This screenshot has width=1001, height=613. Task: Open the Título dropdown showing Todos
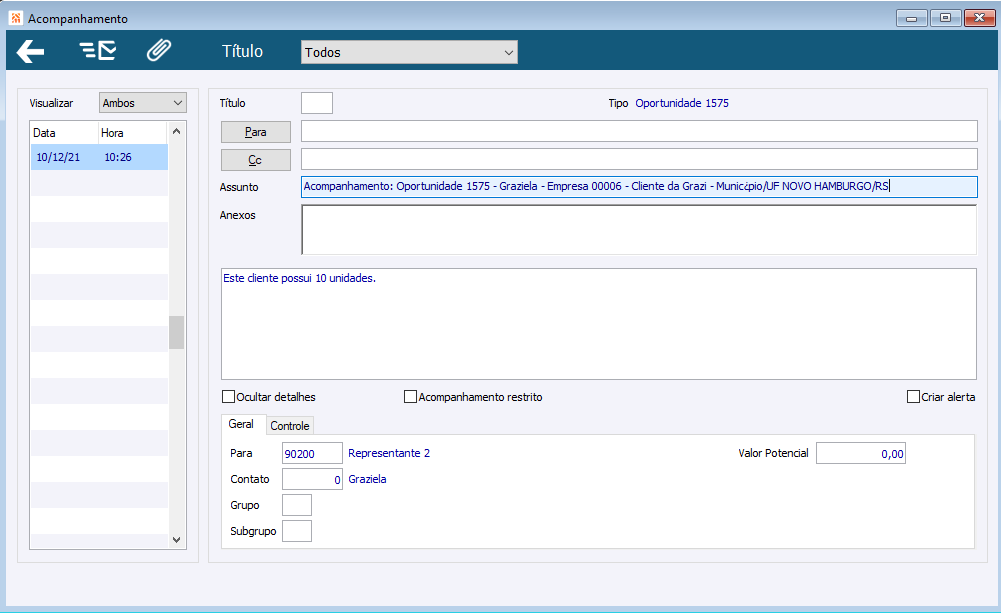(409, 52)
